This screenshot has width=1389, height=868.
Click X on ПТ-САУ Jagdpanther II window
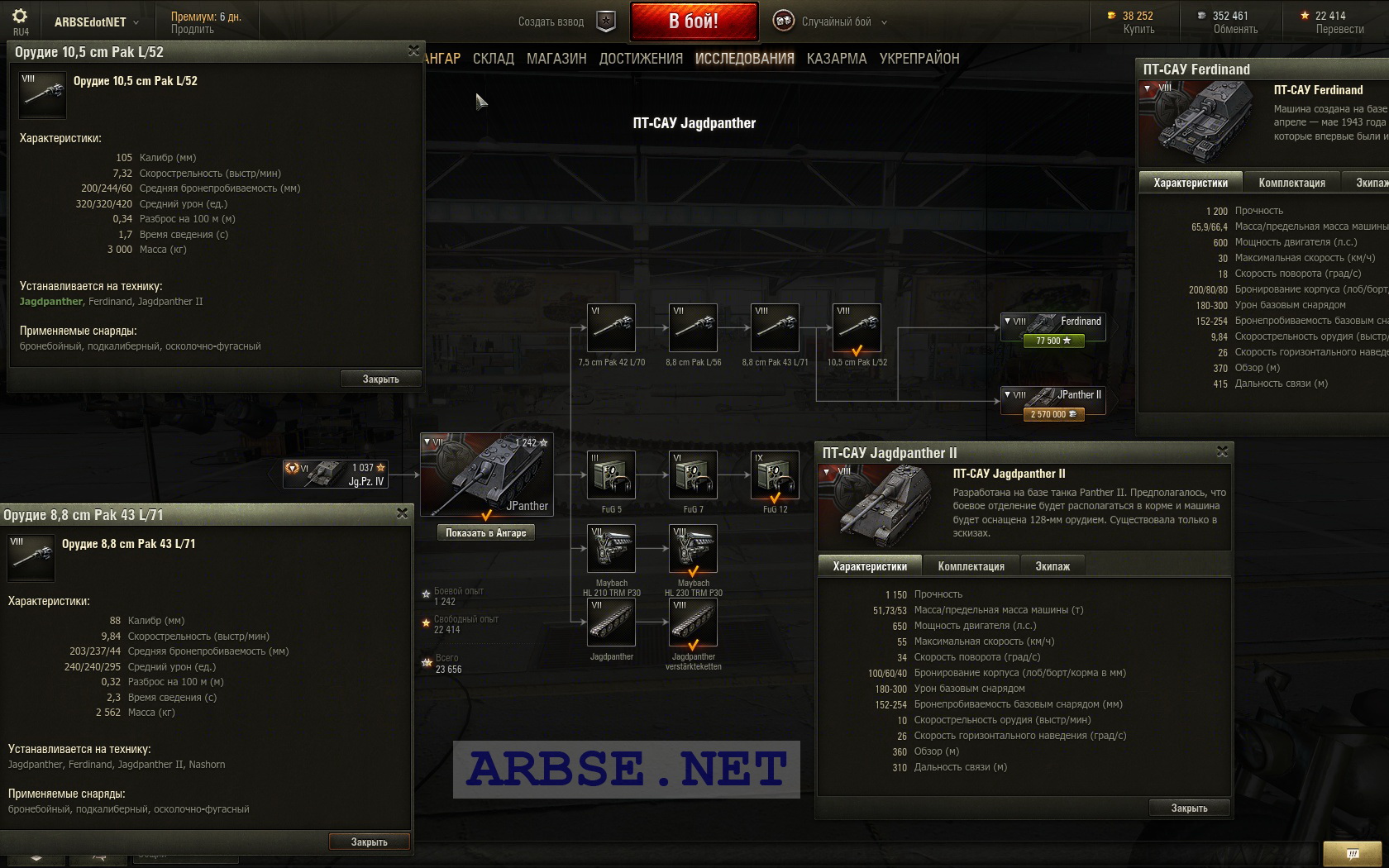click(x=1222, y=451)
